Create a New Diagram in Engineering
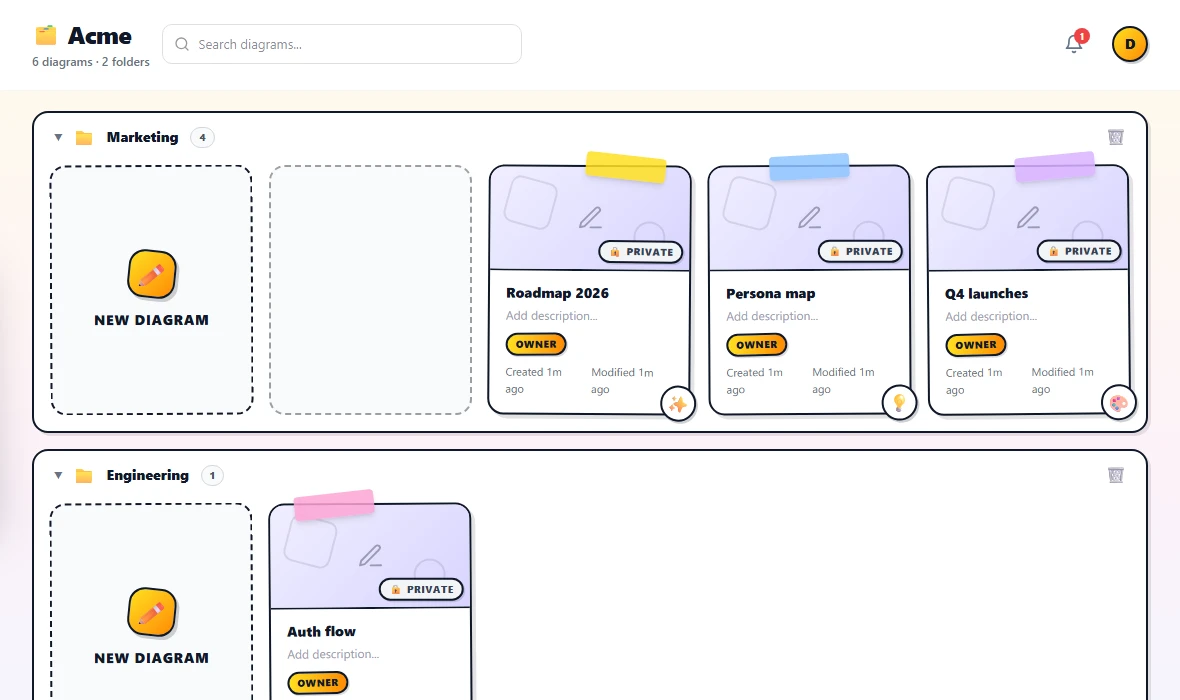The height and width of the screenshot is (700, 1180). coord(151,602)
